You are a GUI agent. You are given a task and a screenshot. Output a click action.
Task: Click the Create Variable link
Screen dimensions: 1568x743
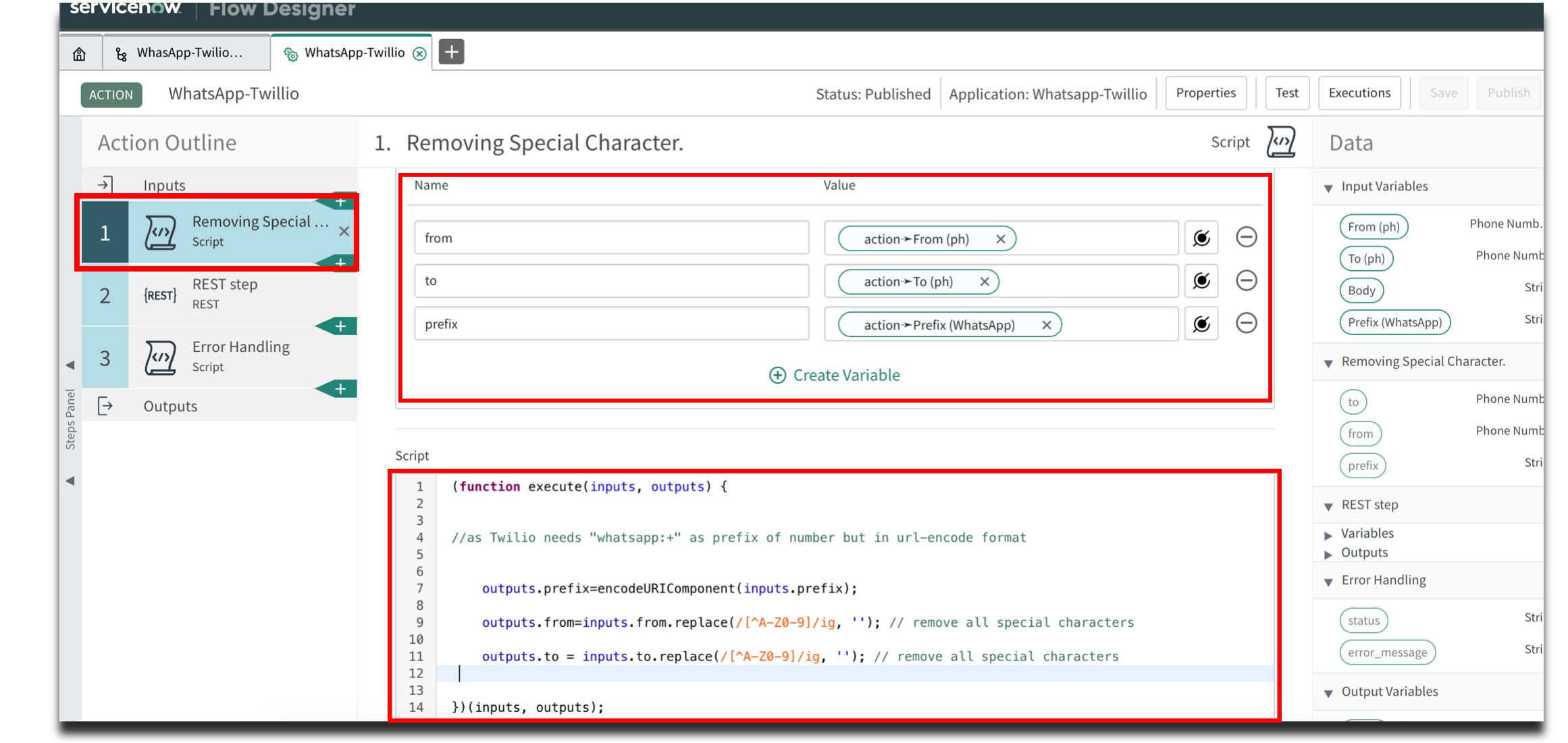tap(835, 374)
